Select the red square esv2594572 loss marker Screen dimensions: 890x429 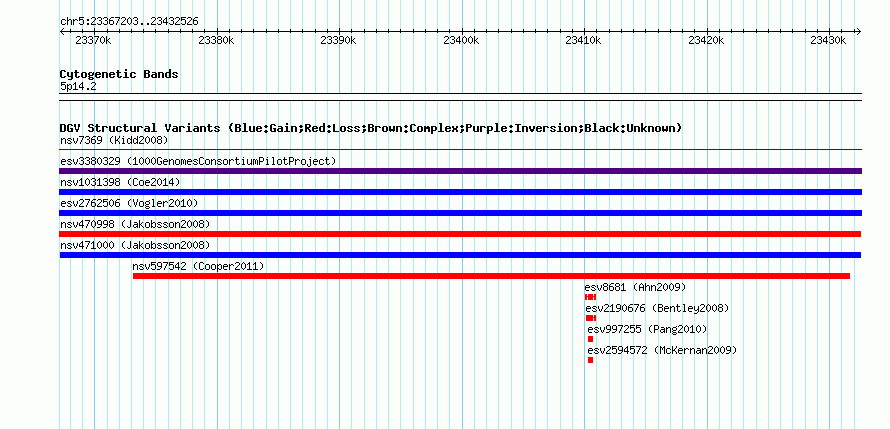(590, 360)
